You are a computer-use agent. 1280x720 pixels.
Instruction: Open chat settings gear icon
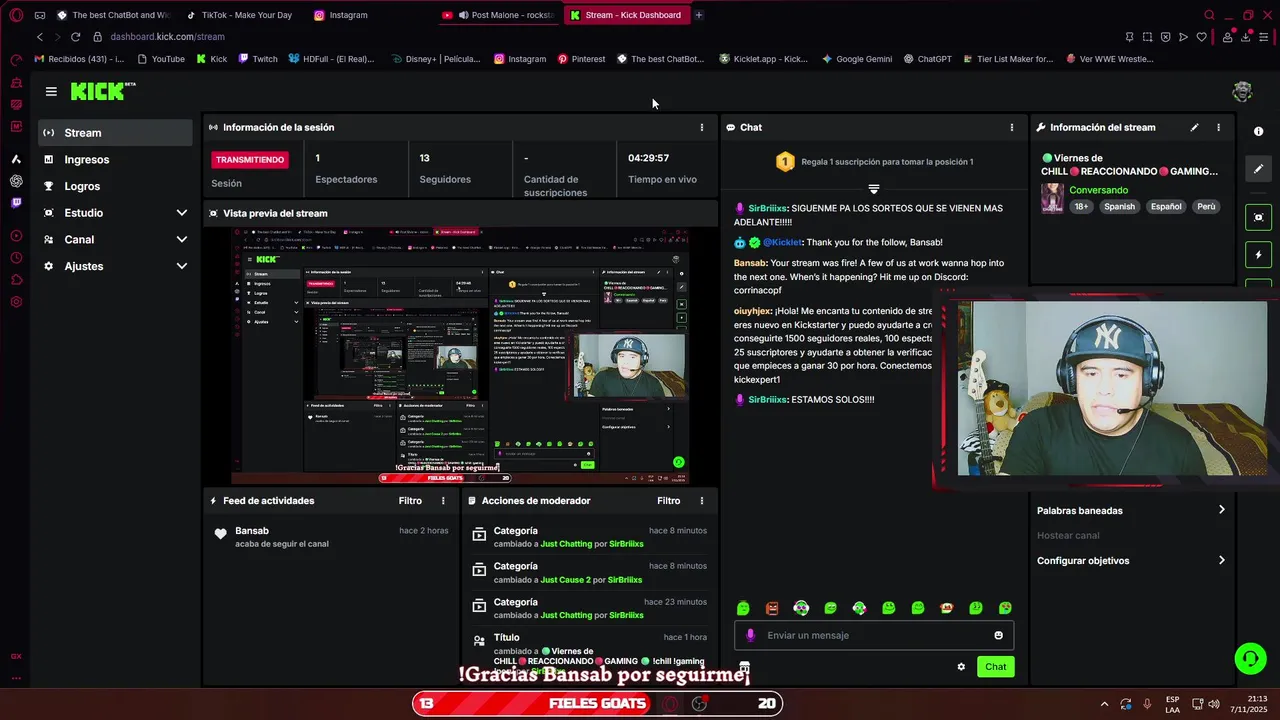point(961,667)
